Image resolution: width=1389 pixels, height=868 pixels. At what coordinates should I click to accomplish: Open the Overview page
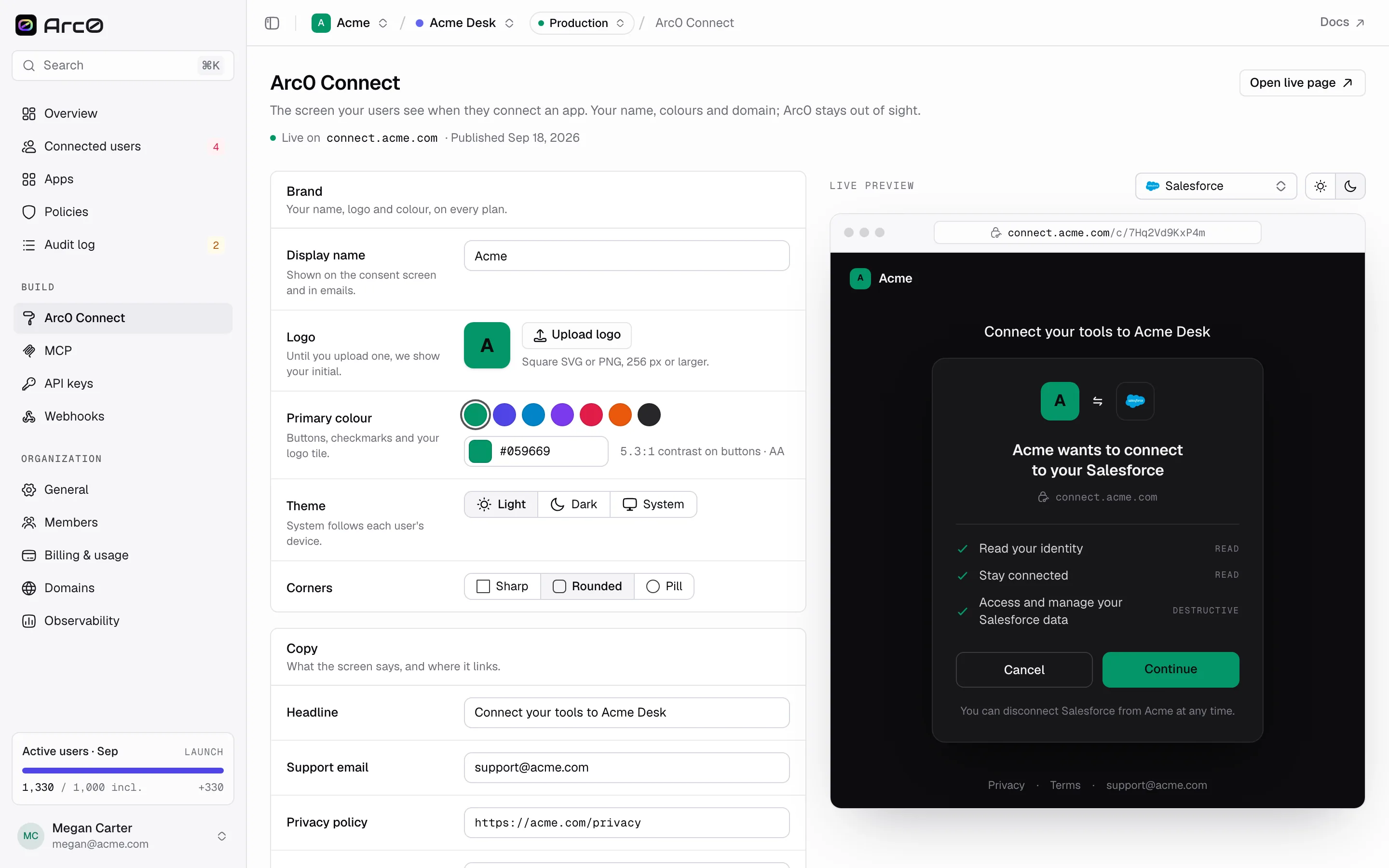123,114
